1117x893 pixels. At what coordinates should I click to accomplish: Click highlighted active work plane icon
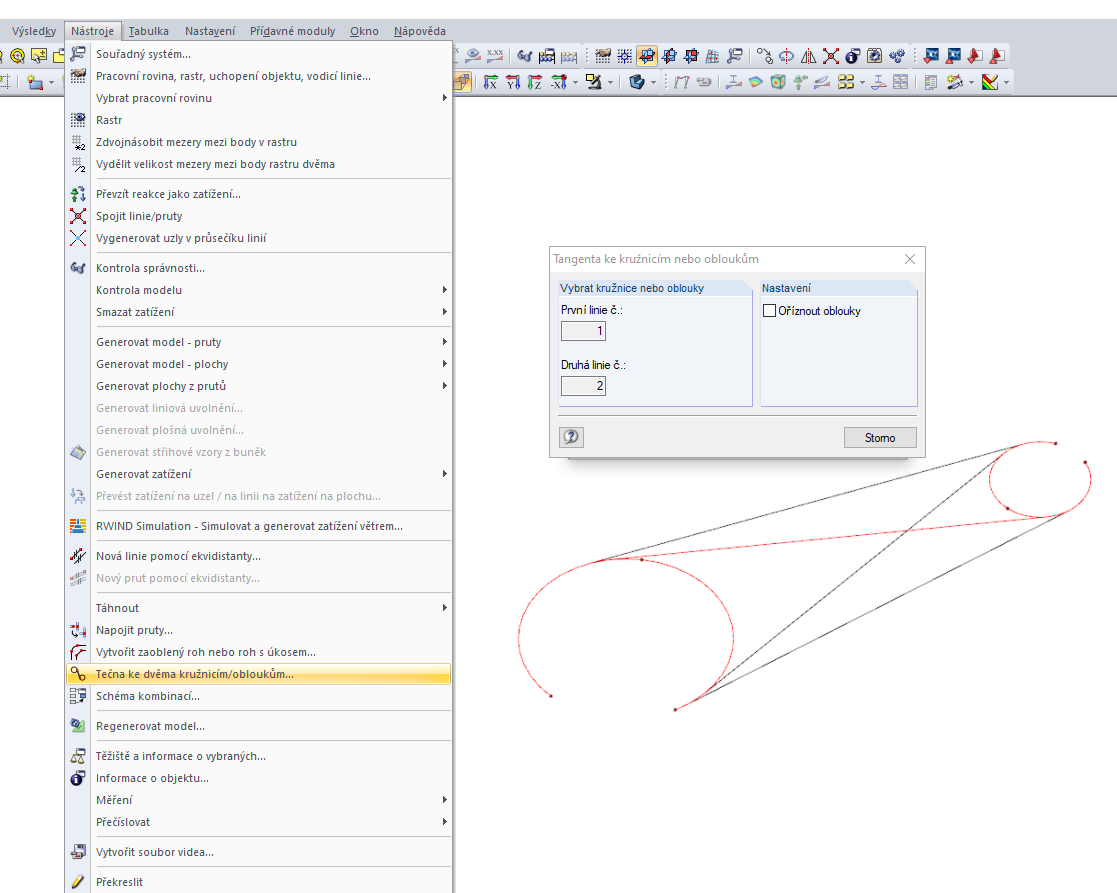coord(647,56)
